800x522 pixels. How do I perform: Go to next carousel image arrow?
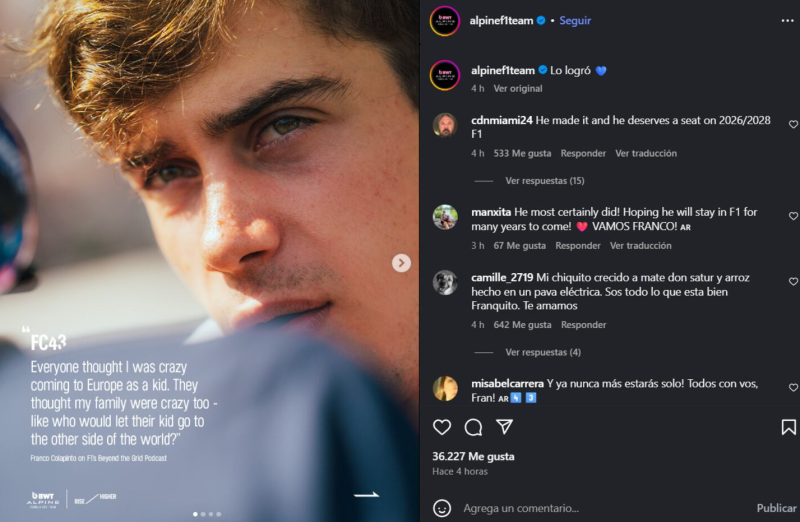point(401,263)
